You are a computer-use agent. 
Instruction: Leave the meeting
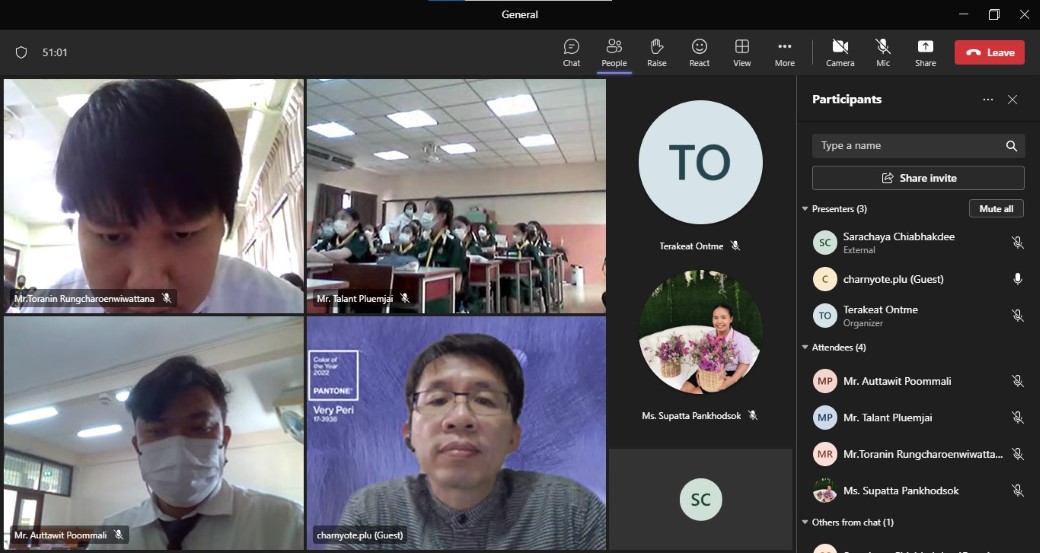click(x=989, y=52)
